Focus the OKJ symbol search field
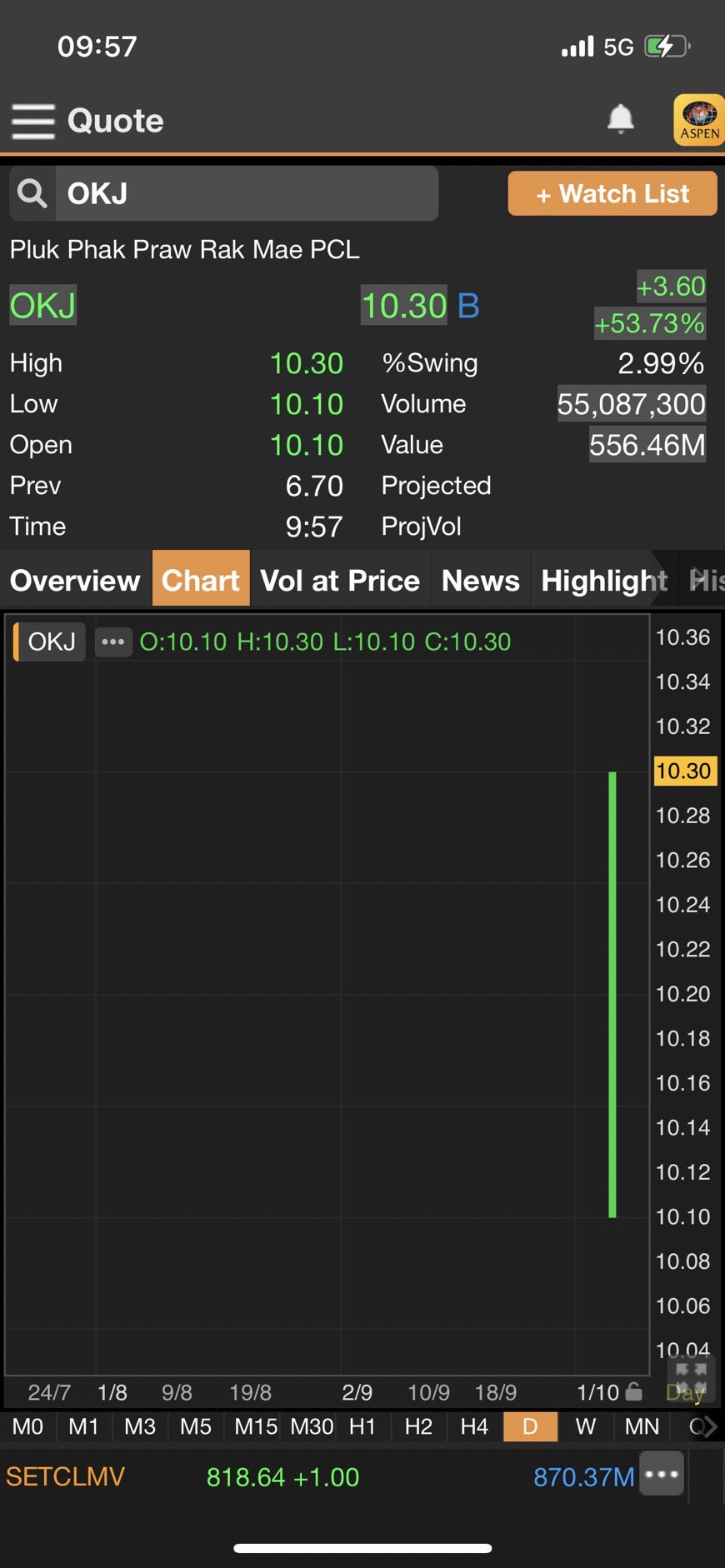Image resolution: width=725 pixels, height=1568 pixels. pyautogui.click(x=247, y=193)
